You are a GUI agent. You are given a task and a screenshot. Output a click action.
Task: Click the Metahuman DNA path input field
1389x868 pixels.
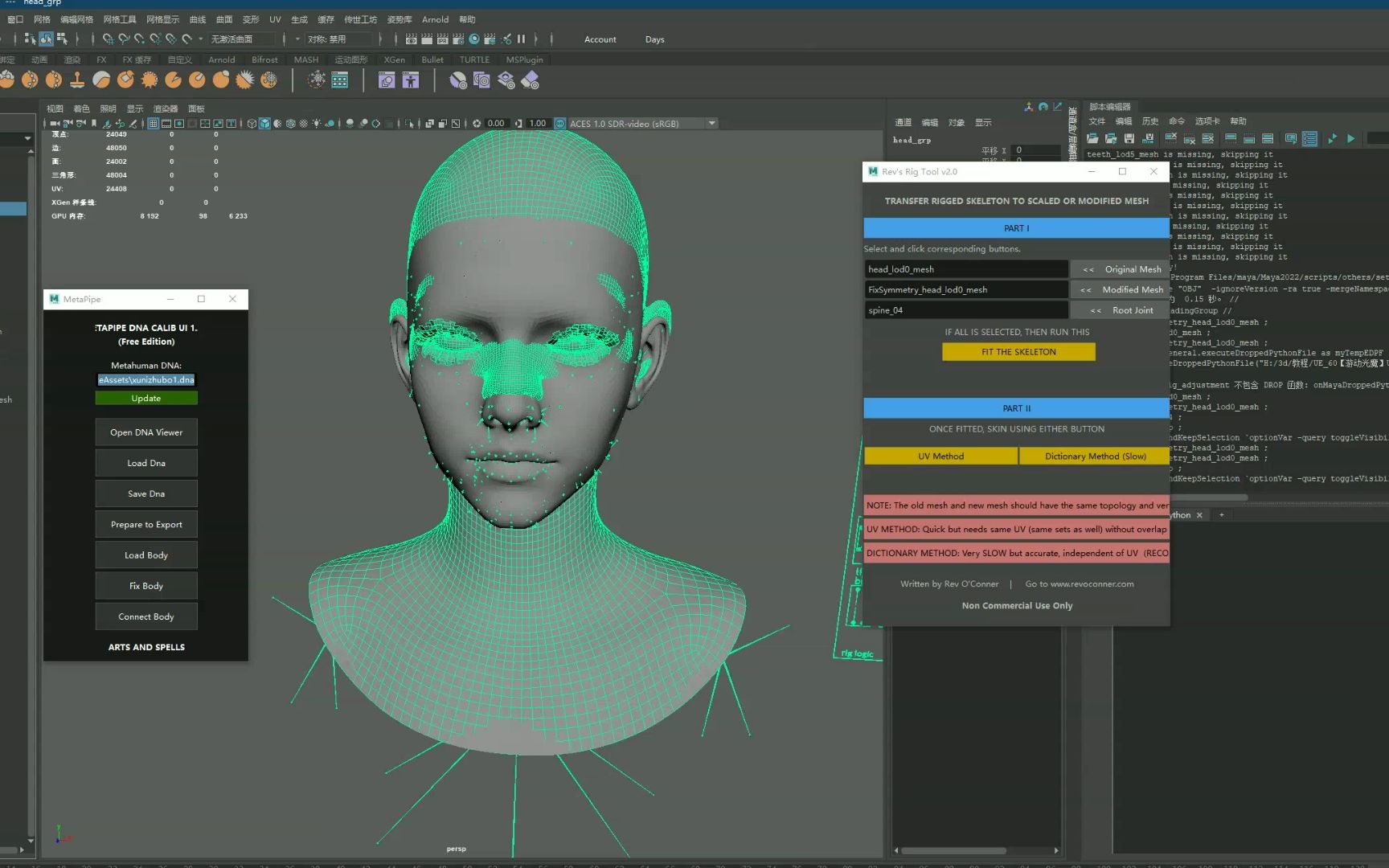click(x=145, y=380)
